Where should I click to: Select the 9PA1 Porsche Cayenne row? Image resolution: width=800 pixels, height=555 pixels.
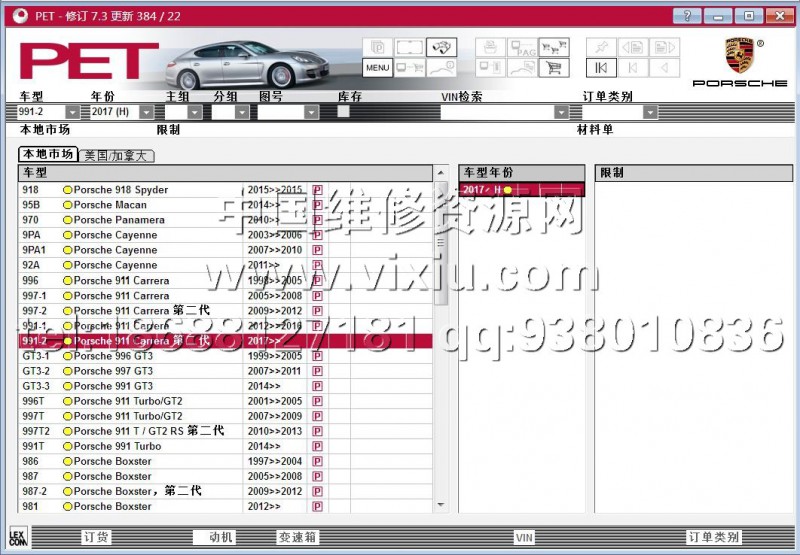pos(225,250)
